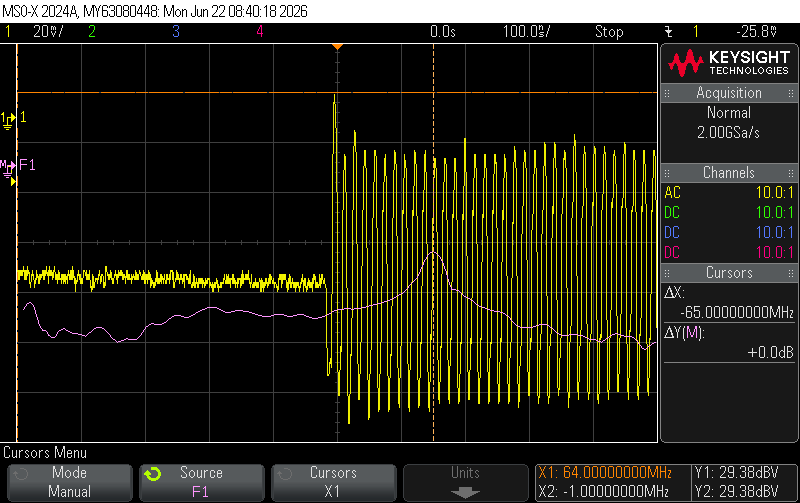The height and width of the screenshot is (503, 800).
Task: Click the Y2: 29.38dBV readout
Action: click(737, 492)
